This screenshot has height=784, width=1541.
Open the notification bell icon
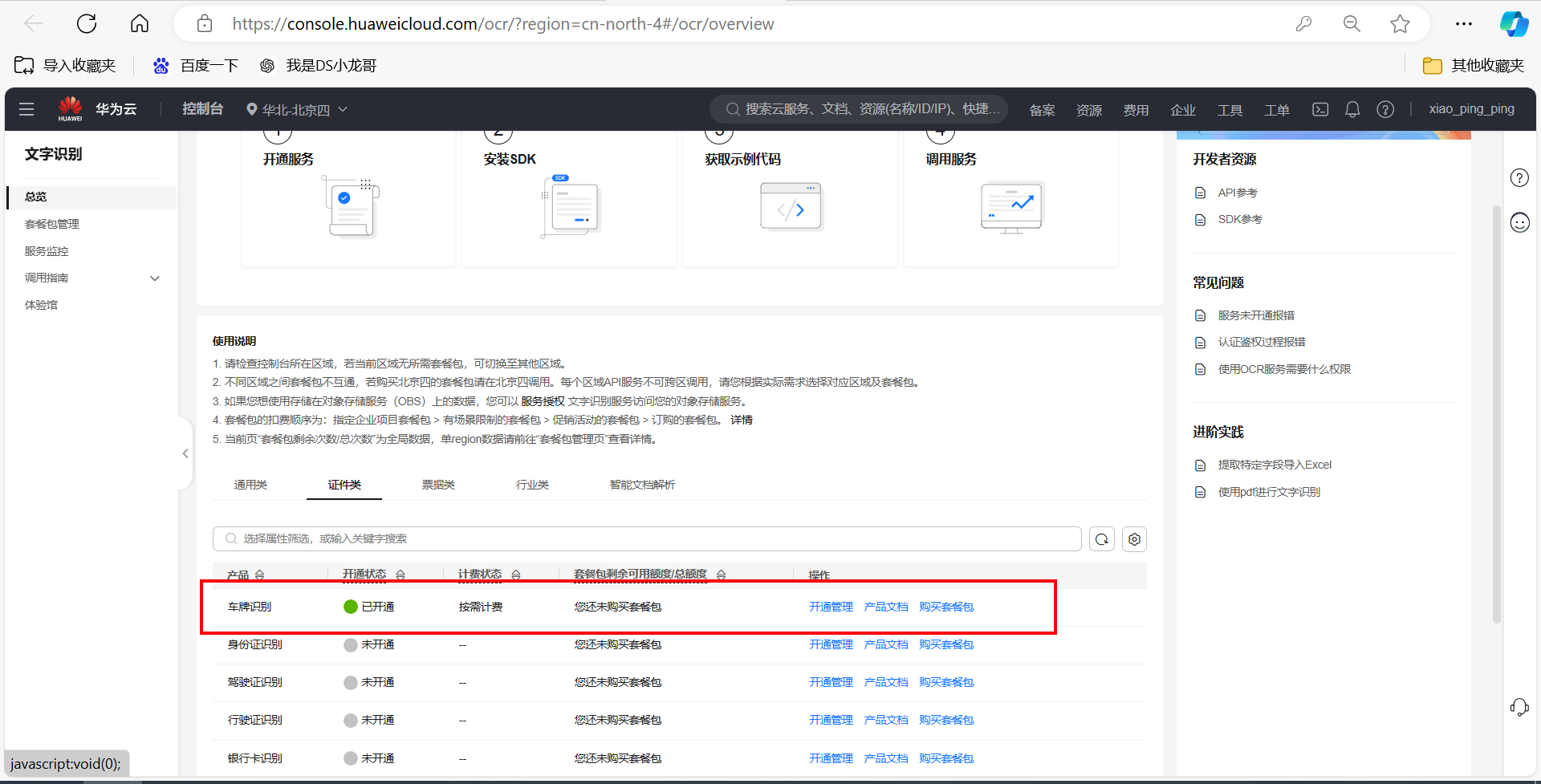tap(1352, 109)
